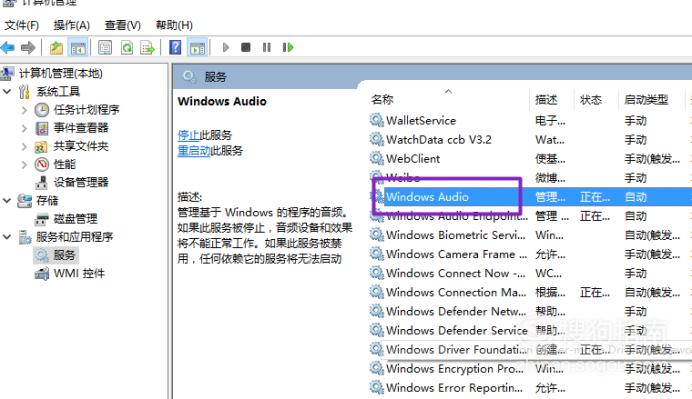Open the 帮助(H) menu

tap(174, 25)
